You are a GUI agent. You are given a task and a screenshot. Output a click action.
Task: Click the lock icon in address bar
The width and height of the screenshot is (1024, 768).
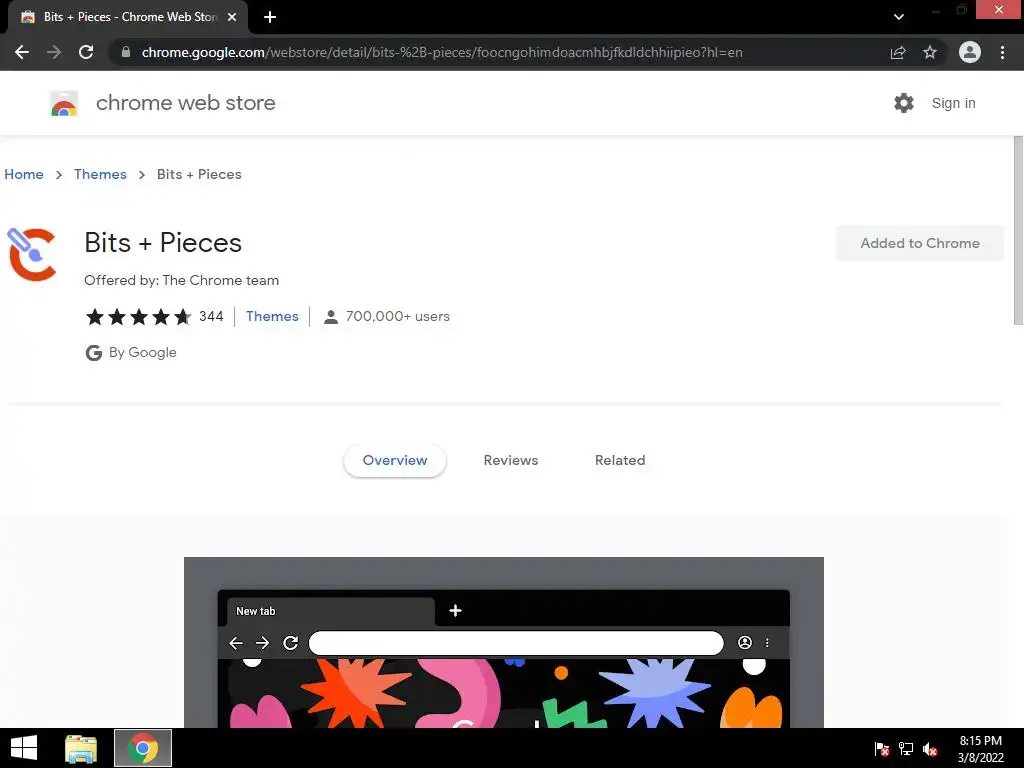(126, 52)
